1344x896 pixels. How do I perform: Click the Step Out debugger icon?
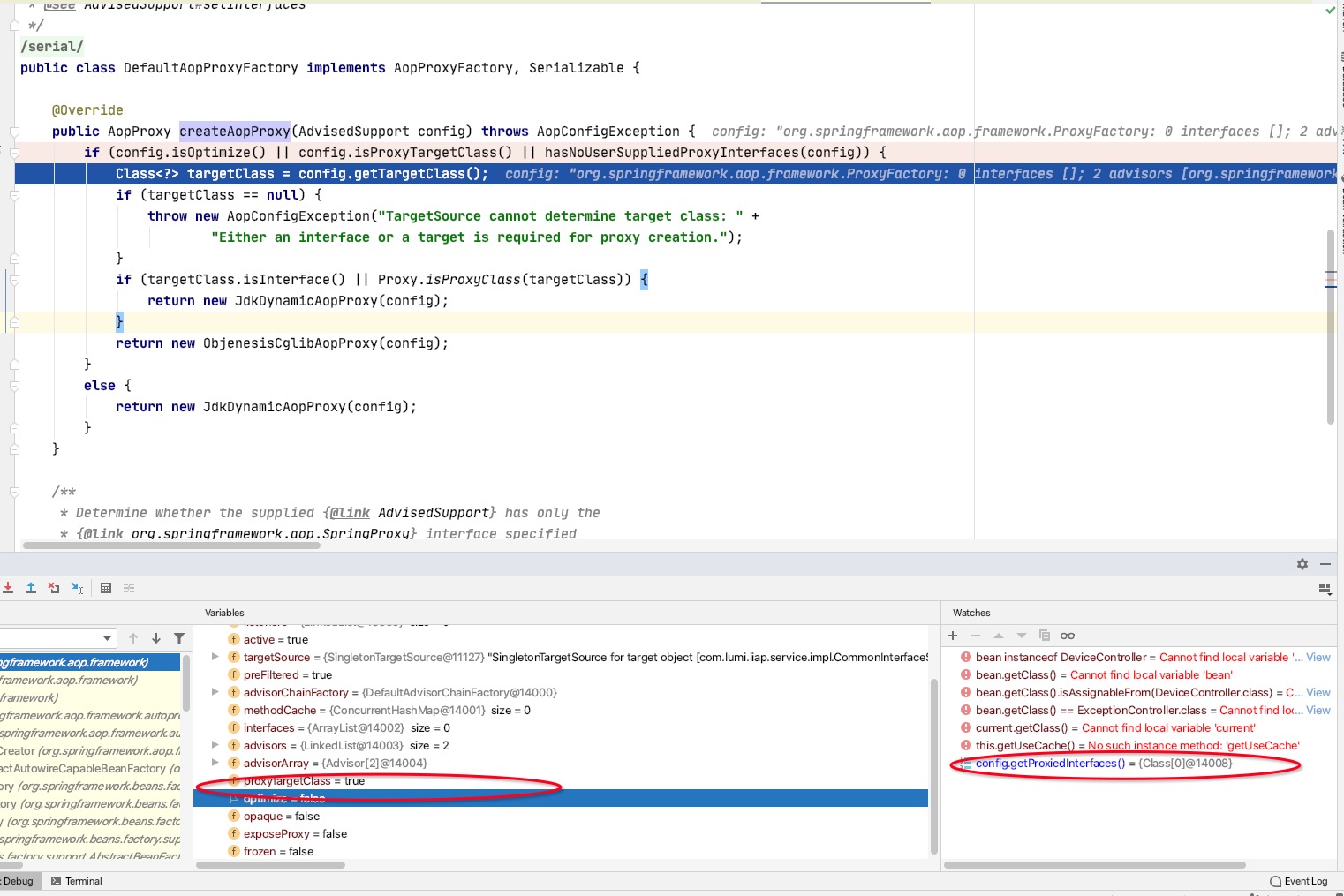coord(31,588)
